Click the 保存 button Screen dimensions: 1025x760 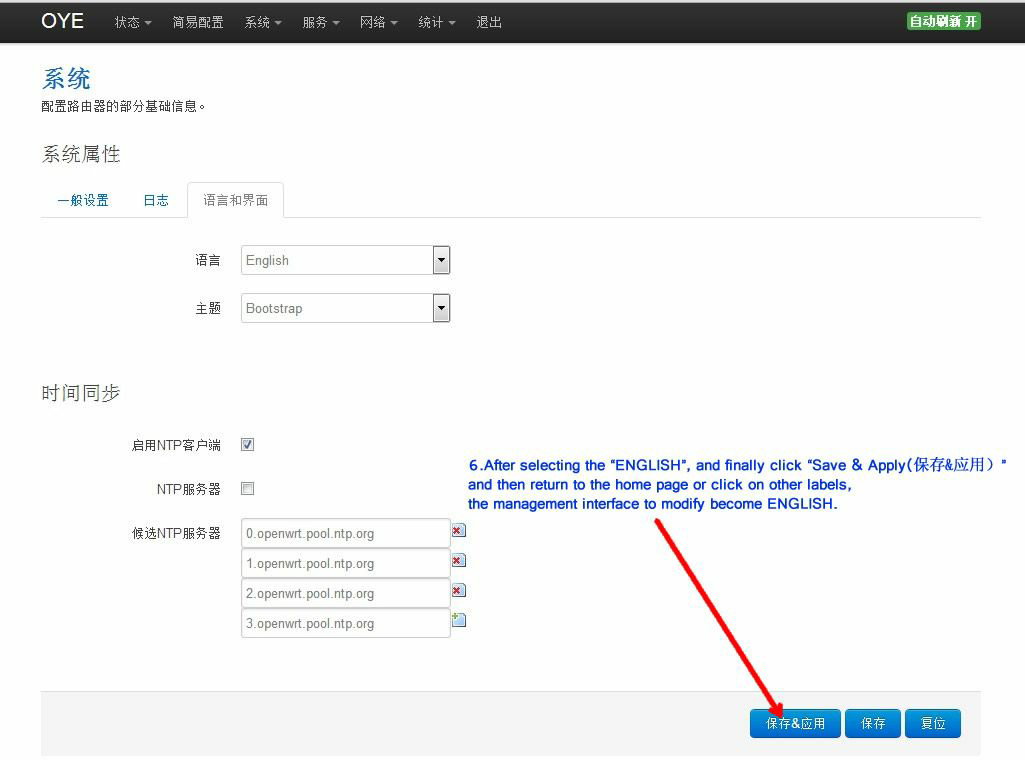coord(873,723)
